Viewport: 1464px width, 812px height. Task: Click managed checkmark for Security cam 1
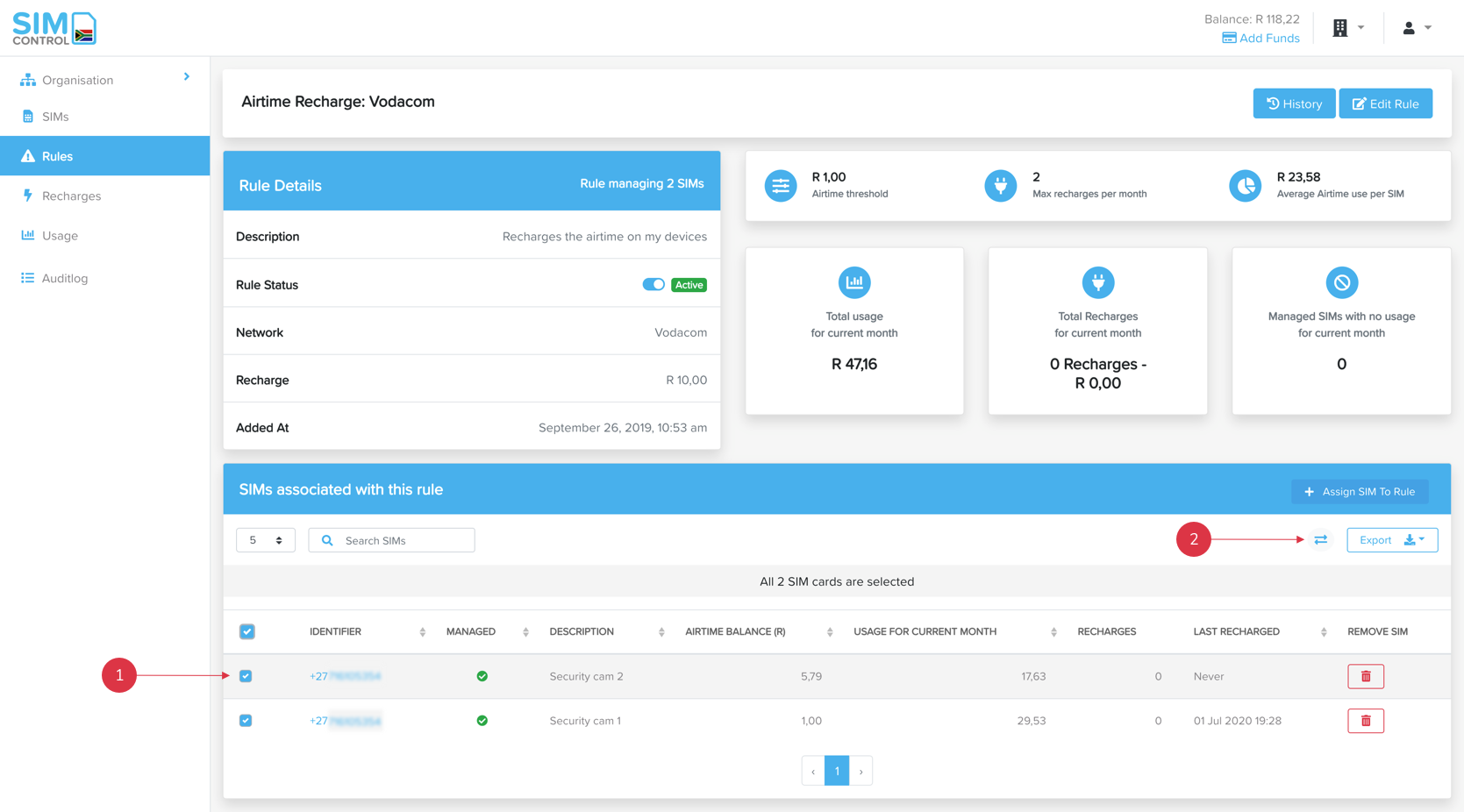482,721
